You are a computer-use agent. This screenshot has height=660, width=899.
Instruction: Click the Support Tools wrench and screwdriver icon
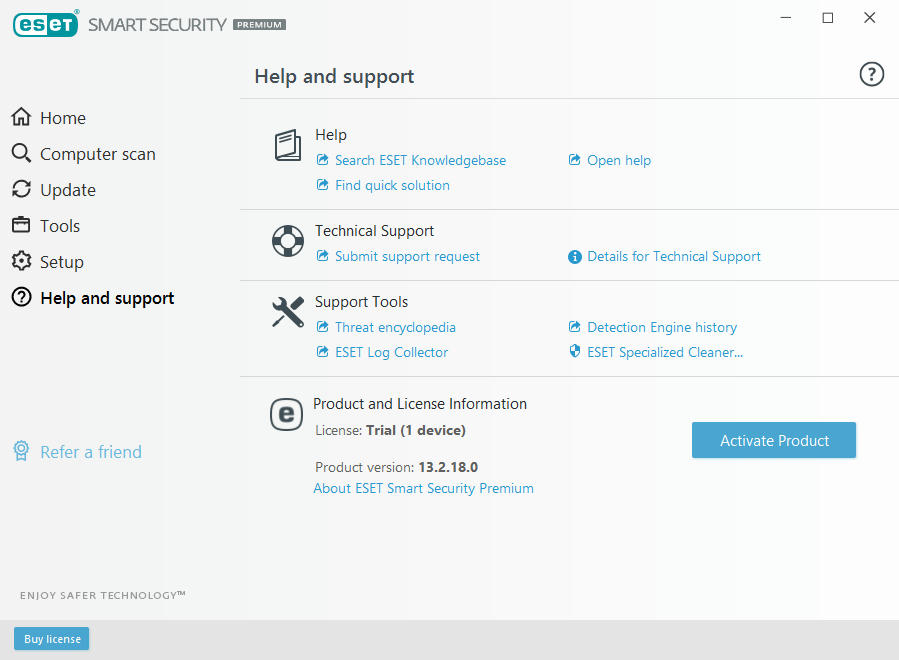pyautogui.click(x=288, y=312)
